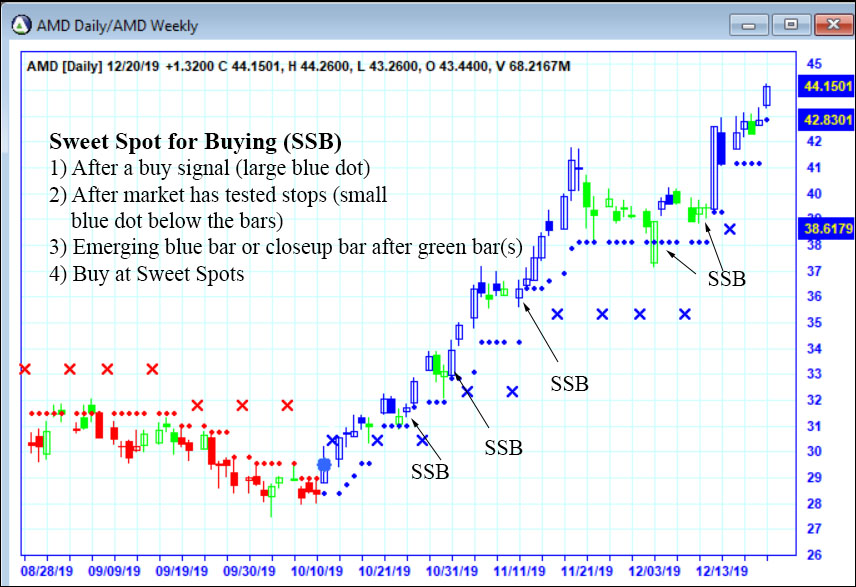Click the last candlestick at 44.15
The height and width of the screenshot is (587, 856).
tap(766, 96)
